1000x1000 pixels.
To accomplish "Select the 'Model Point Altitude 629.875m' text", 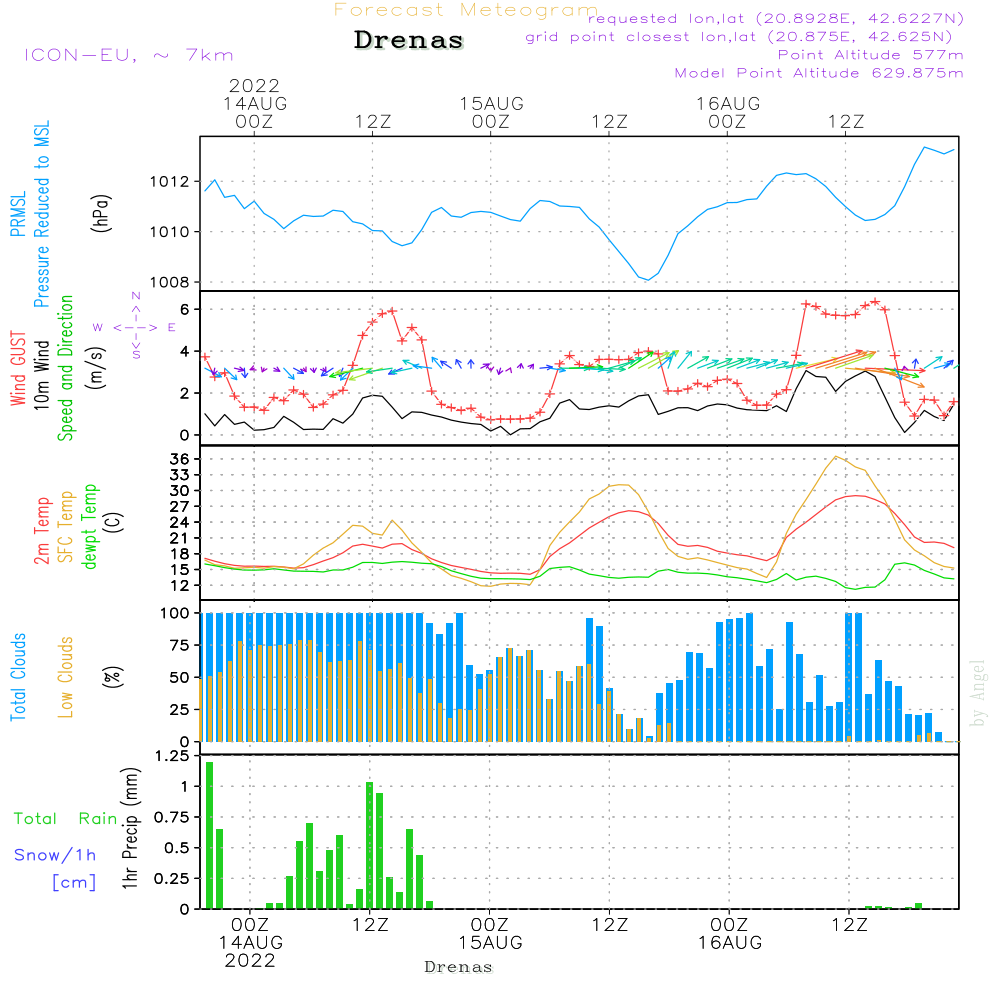I will pyautogui.click(x=819, y=73).
